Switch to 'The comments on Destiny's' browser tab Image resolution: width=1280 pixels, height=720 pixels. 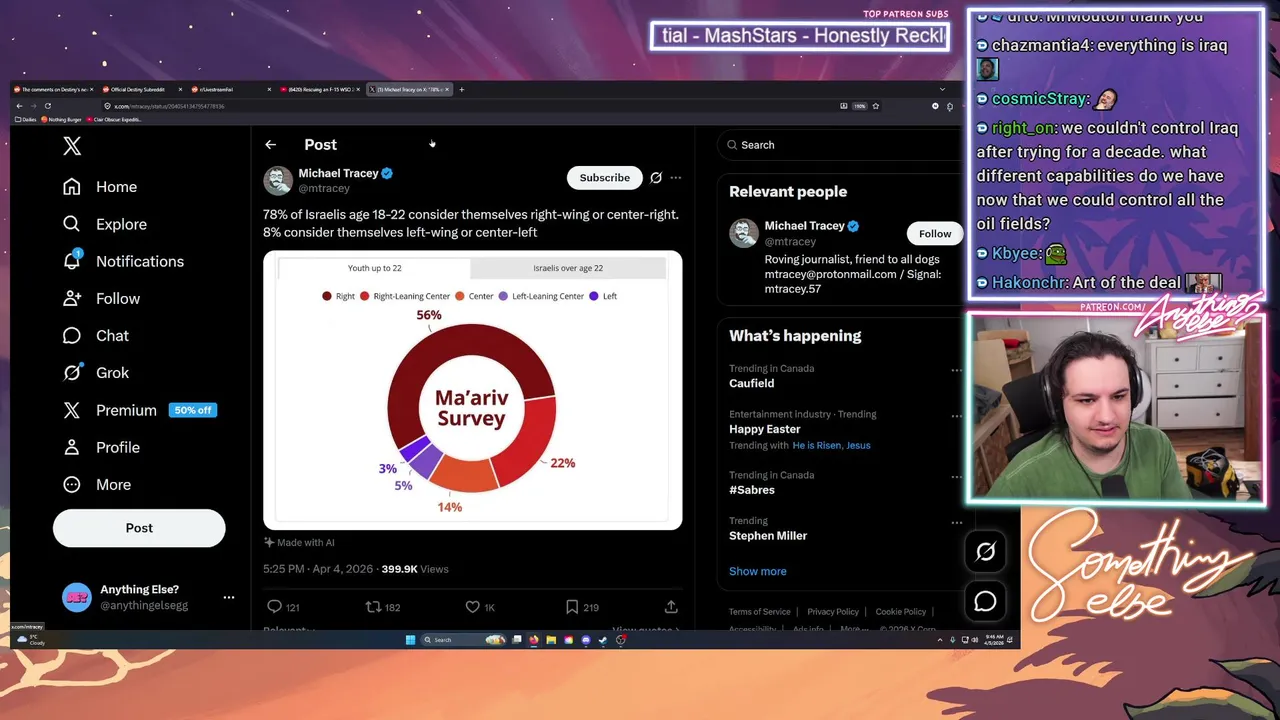[x=52, y=89]
